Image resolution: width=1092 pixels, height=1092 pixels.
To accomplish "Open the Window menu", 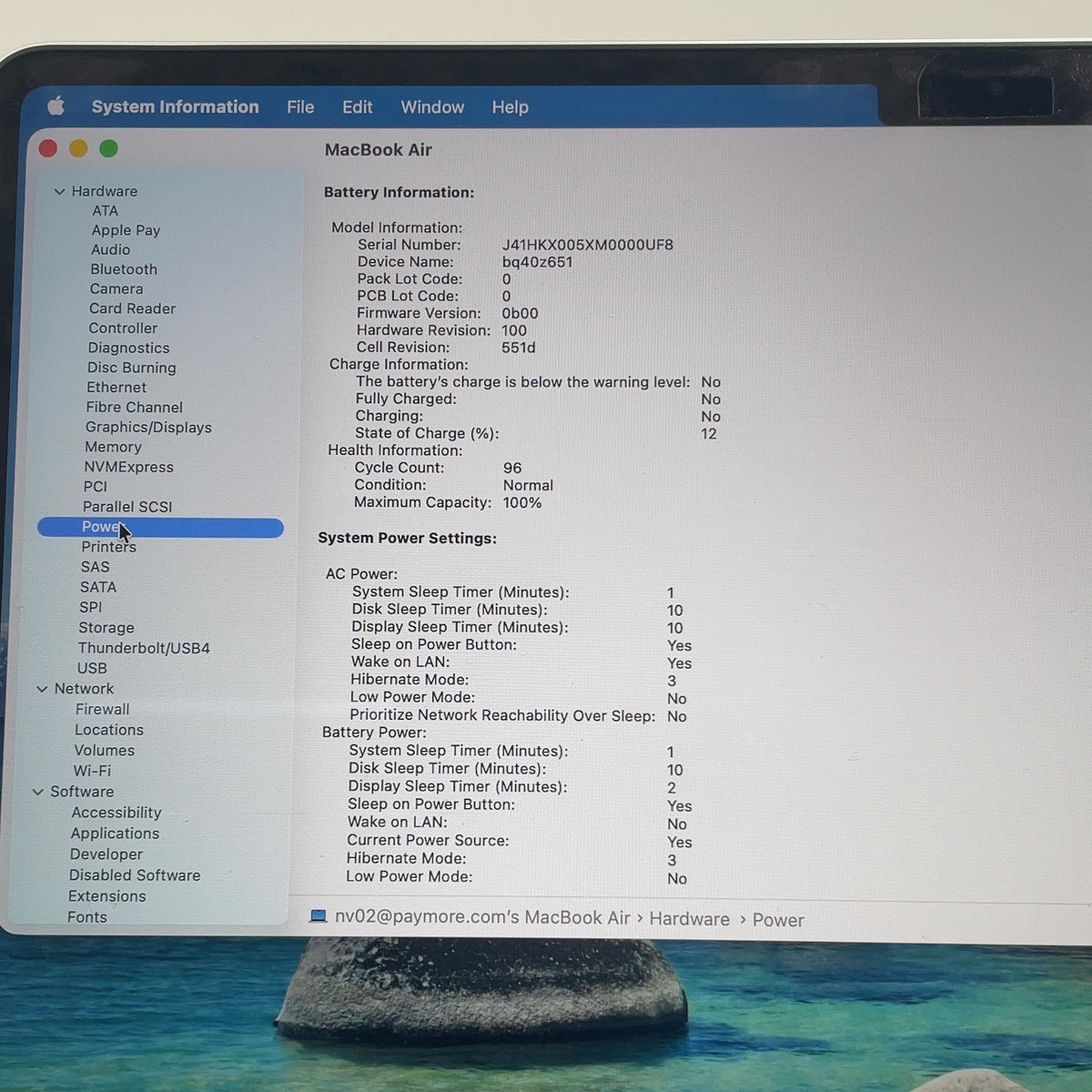I will [432, 107].
